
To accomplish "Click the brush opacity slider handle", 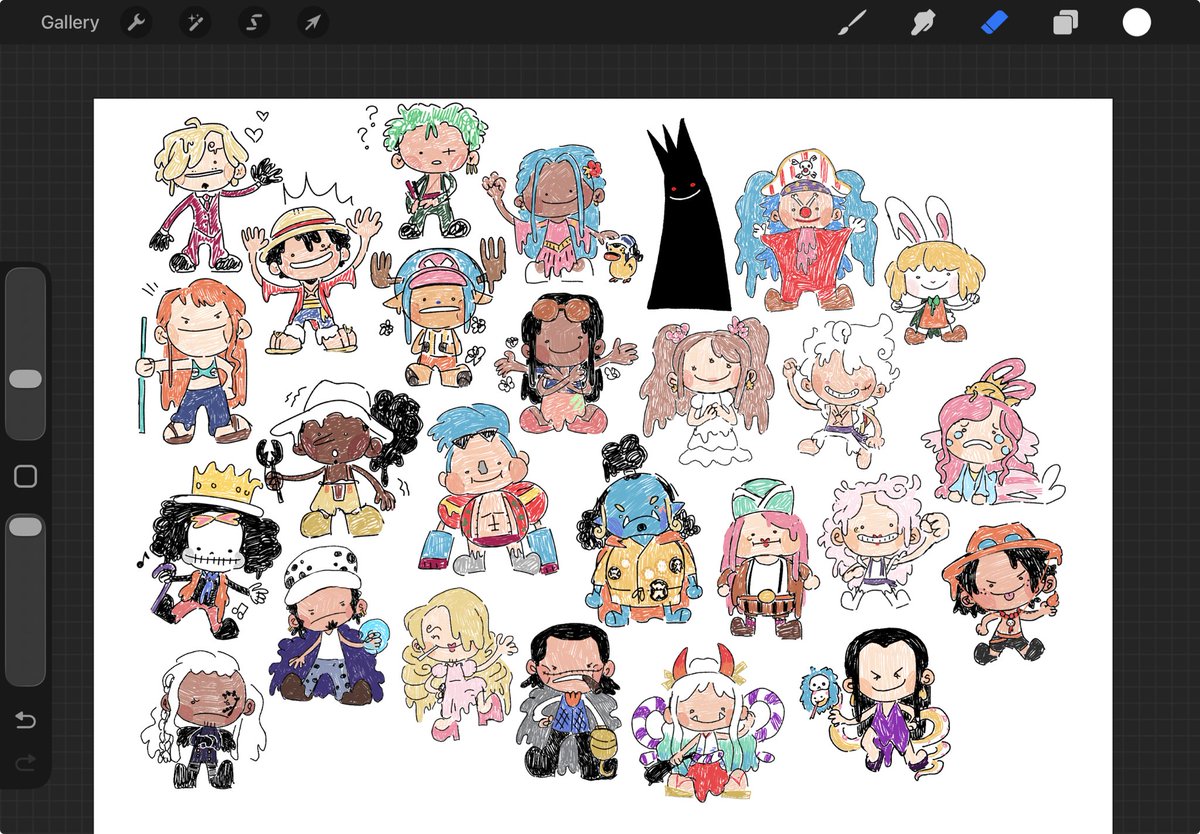I will [x=25, y=527].
